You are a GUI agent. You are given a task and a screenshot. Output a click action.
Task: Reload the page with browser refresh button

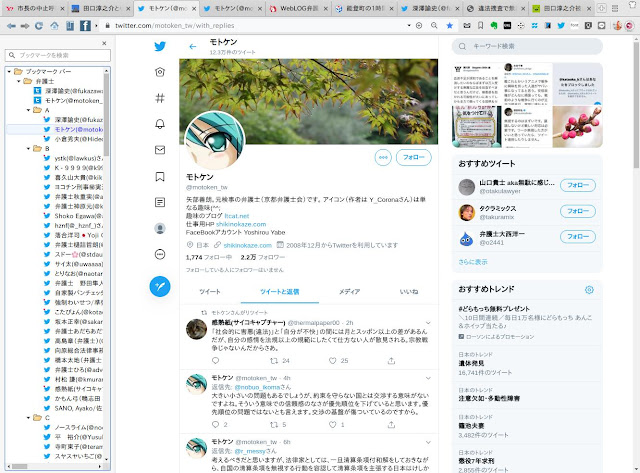(x=39, y=26)
